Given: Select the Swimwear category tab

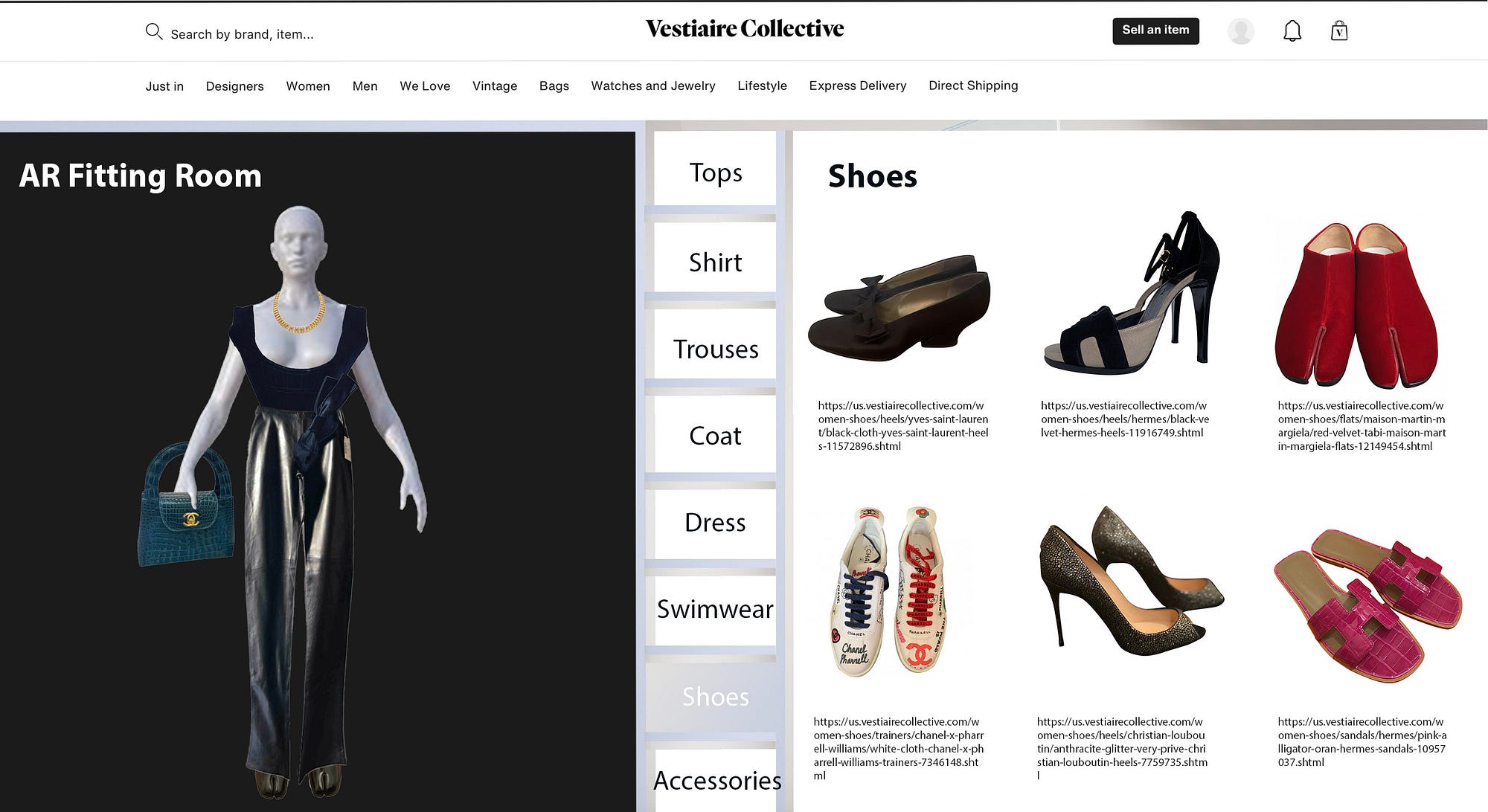Looking at the screenshot, I should (715, 609).
